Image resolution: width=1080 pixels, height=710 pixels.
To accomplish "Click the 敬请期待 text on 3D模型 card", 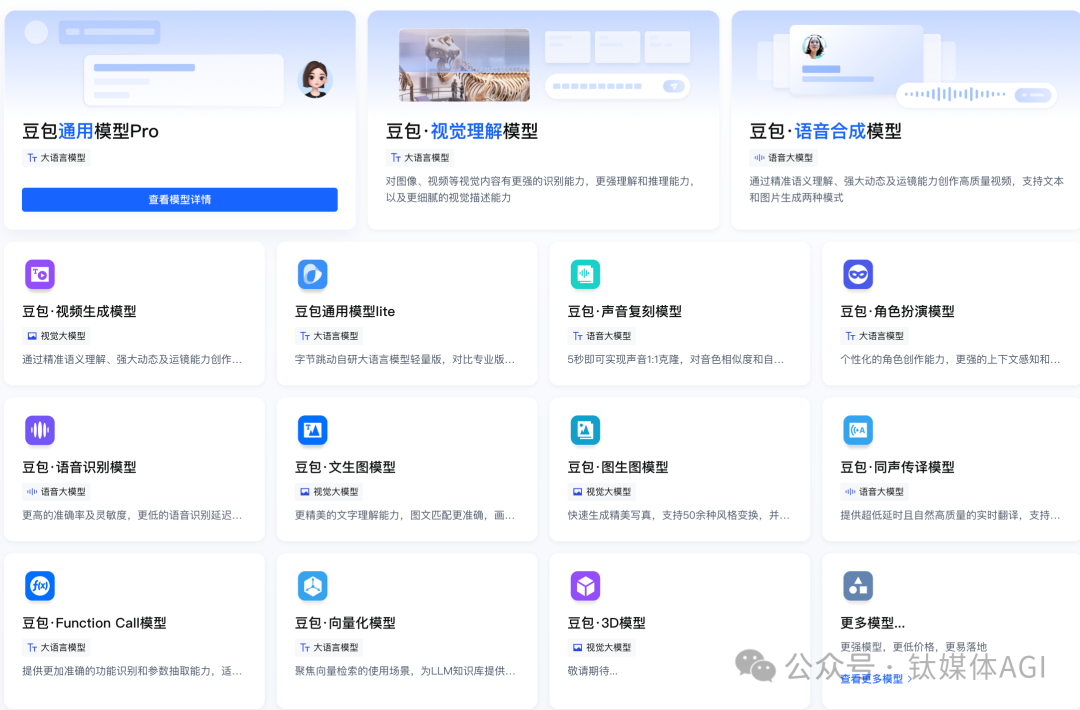I will tap(592, 671).
